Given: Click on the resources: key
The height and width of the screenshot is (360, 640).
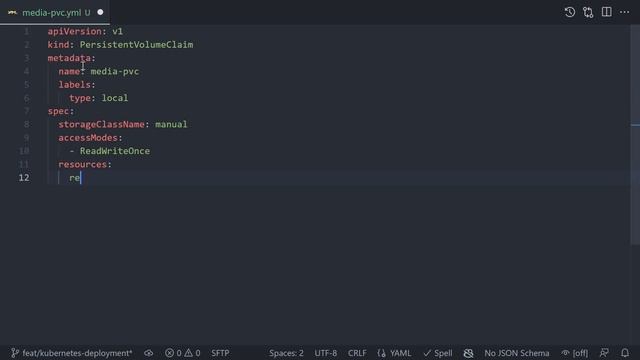Looking at the screenshot, I should point(85,164).
